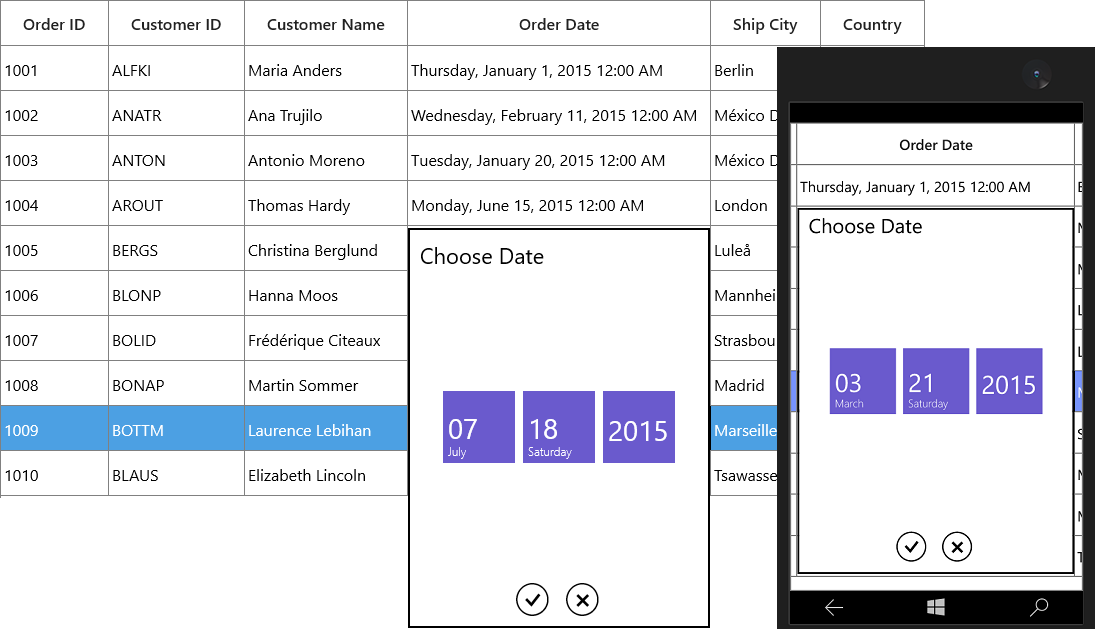Select the Ana Trujilo name cell
Viewport: 1095px width, 629px height.
(x=325, y=114)
